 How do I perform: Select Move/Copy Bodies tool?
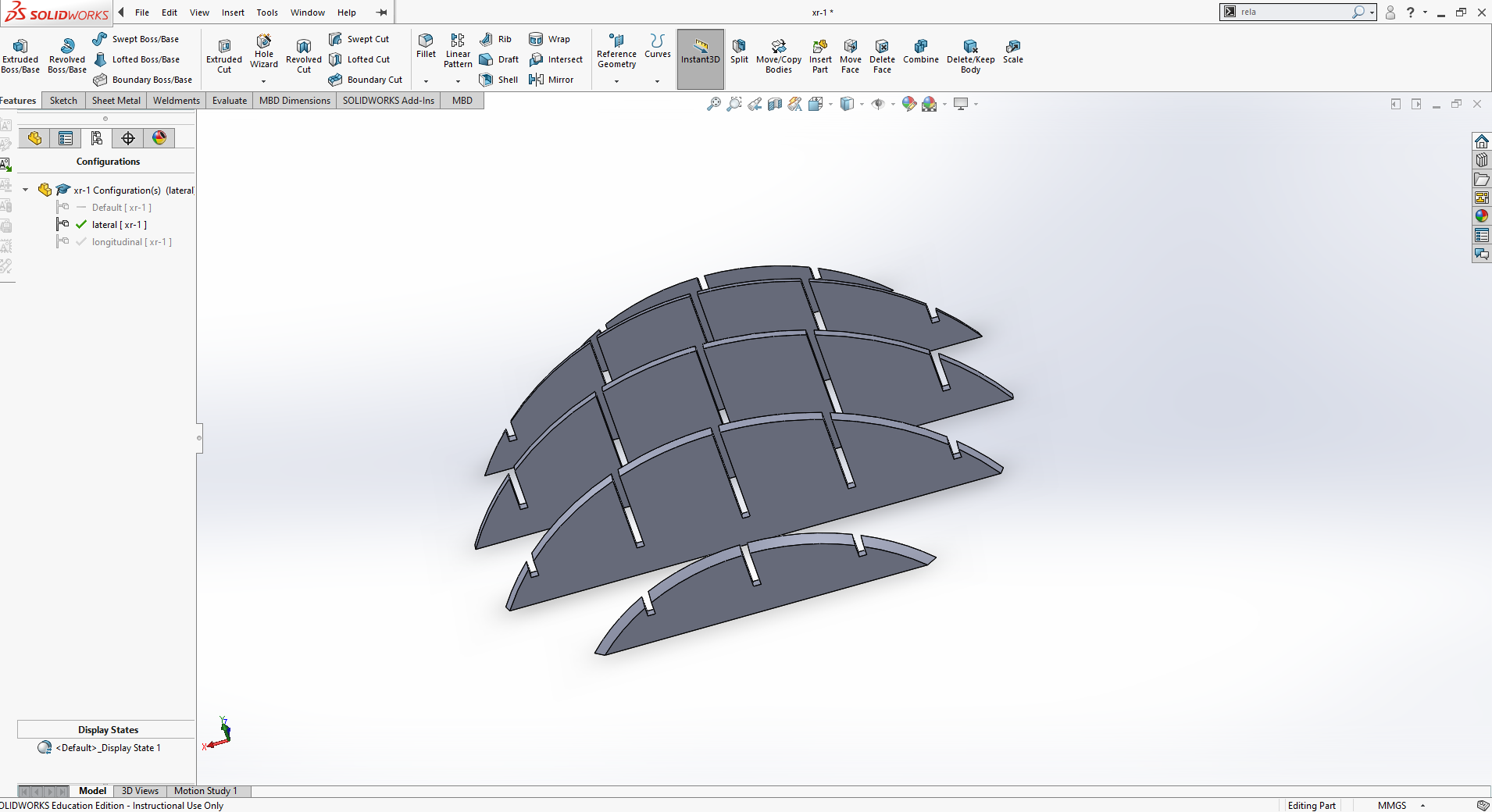pos(778,55)
